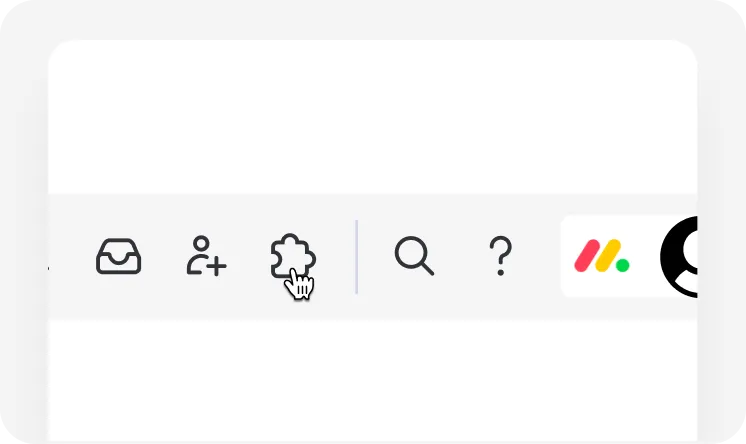This screenshot has width=746, height=444.
Task: Launch search with the magnifying glass
Action: coord(414,256)
